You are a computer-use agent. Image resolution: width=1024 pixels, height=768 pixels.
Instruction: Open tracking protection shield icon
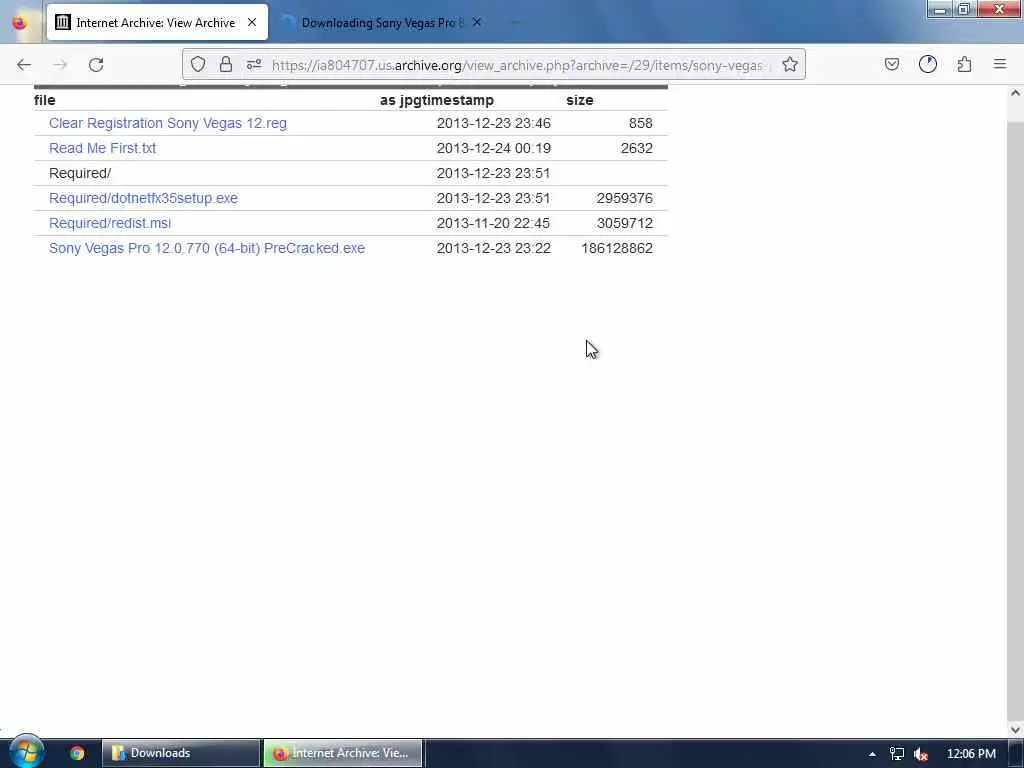[x=198, y=64]
